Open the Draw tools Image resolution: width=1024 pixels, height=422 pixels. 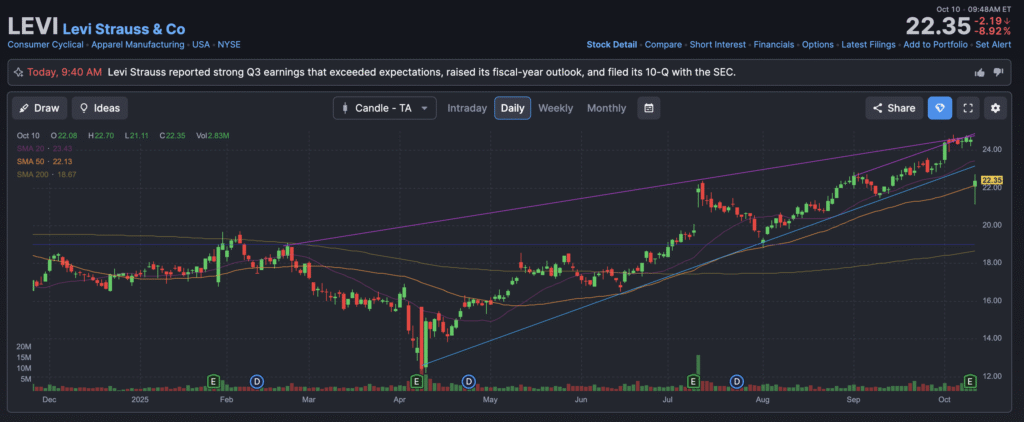[x=39, y=108]
